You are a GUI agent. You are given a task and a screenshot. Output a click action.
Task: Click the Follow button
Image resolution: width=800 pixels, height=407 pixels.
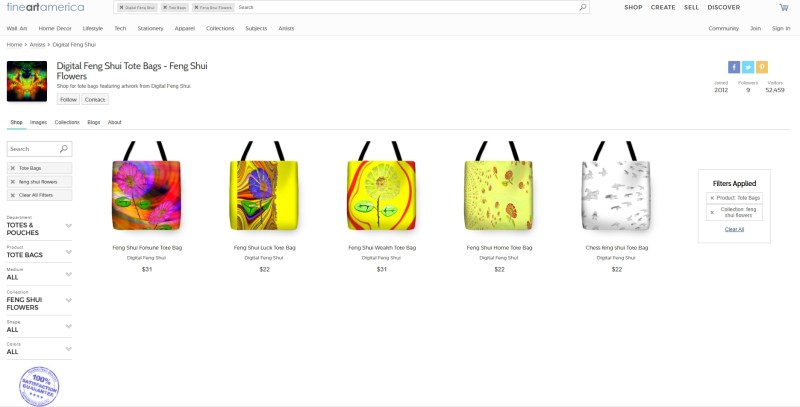[x=68, y=99]
